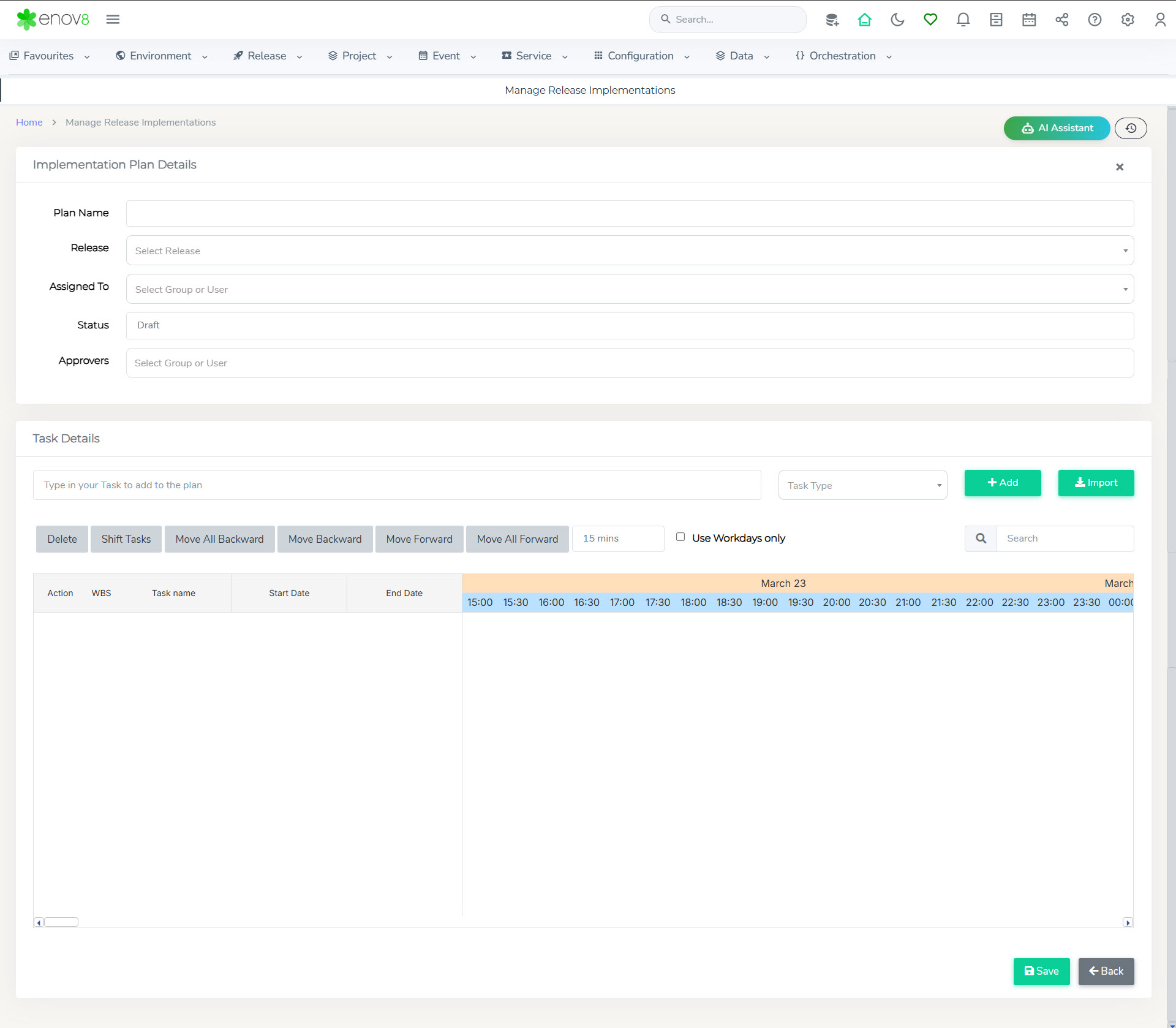
Task: Open the Orchestration menu
Action: point(843,56)
